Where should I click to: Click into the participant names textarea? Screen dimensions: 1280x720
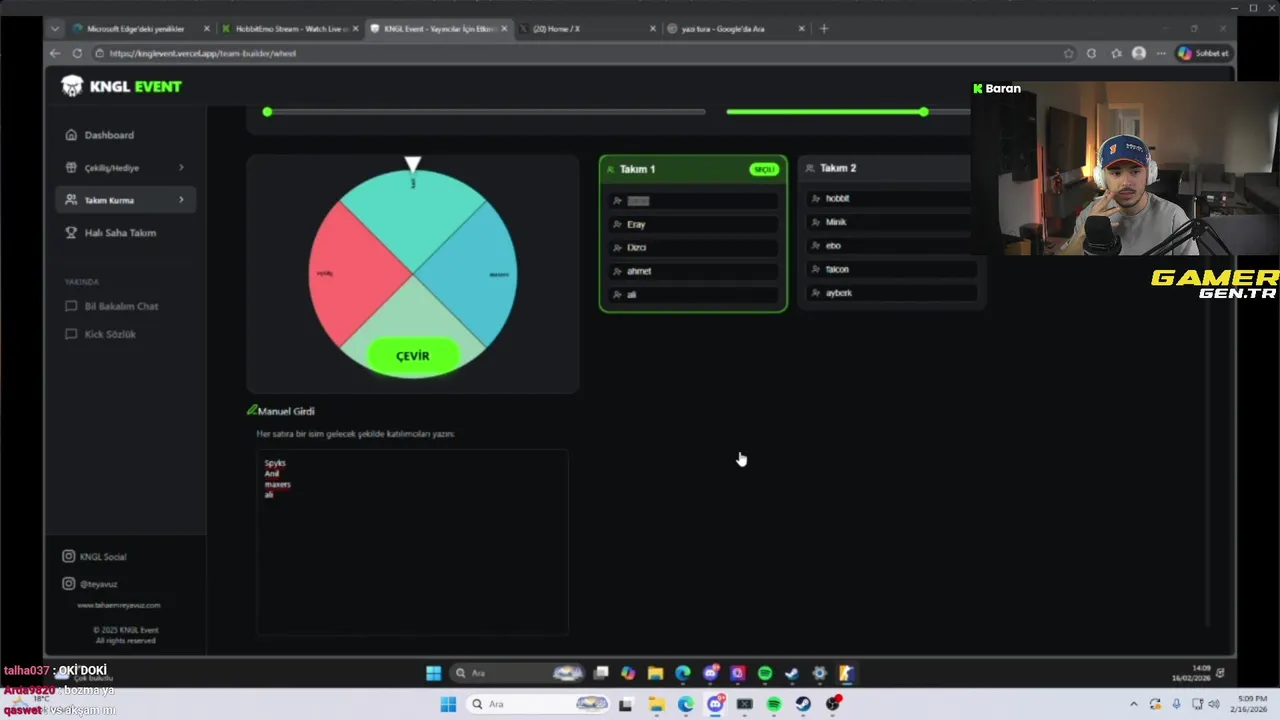pyautogui.click(x=412, y=541)
